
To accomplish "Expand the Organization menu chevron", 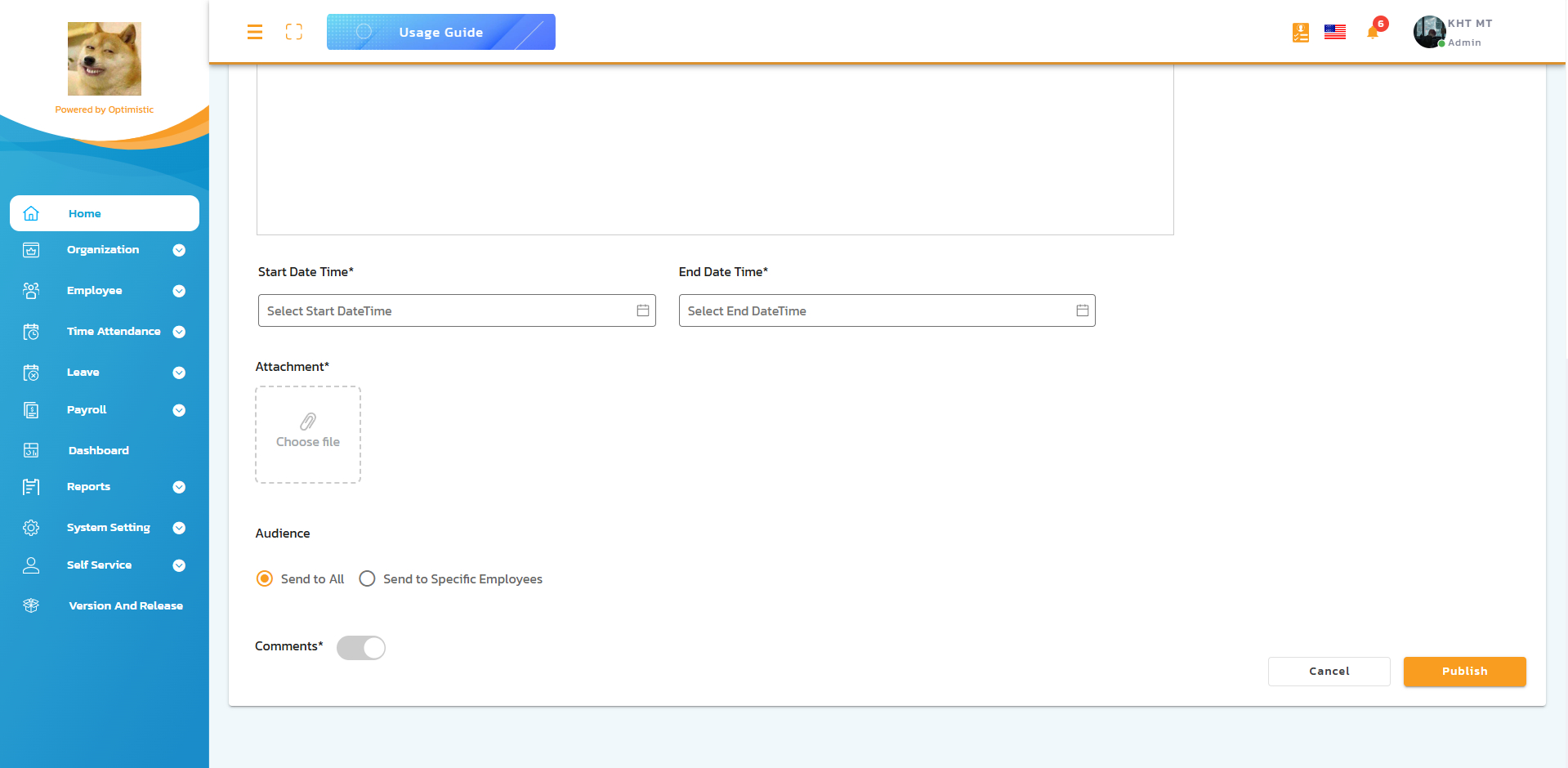I will click(x=179, y=250).
